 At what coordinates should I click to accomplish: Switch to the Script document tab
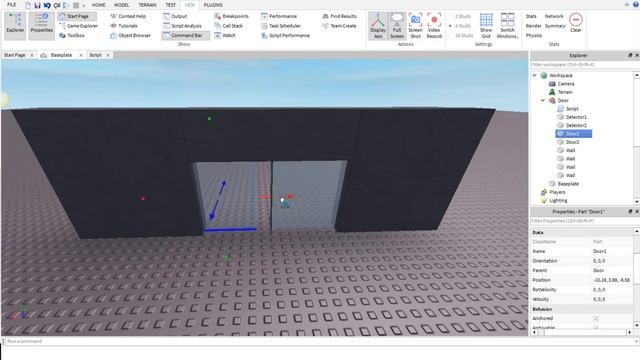[95, 55]
